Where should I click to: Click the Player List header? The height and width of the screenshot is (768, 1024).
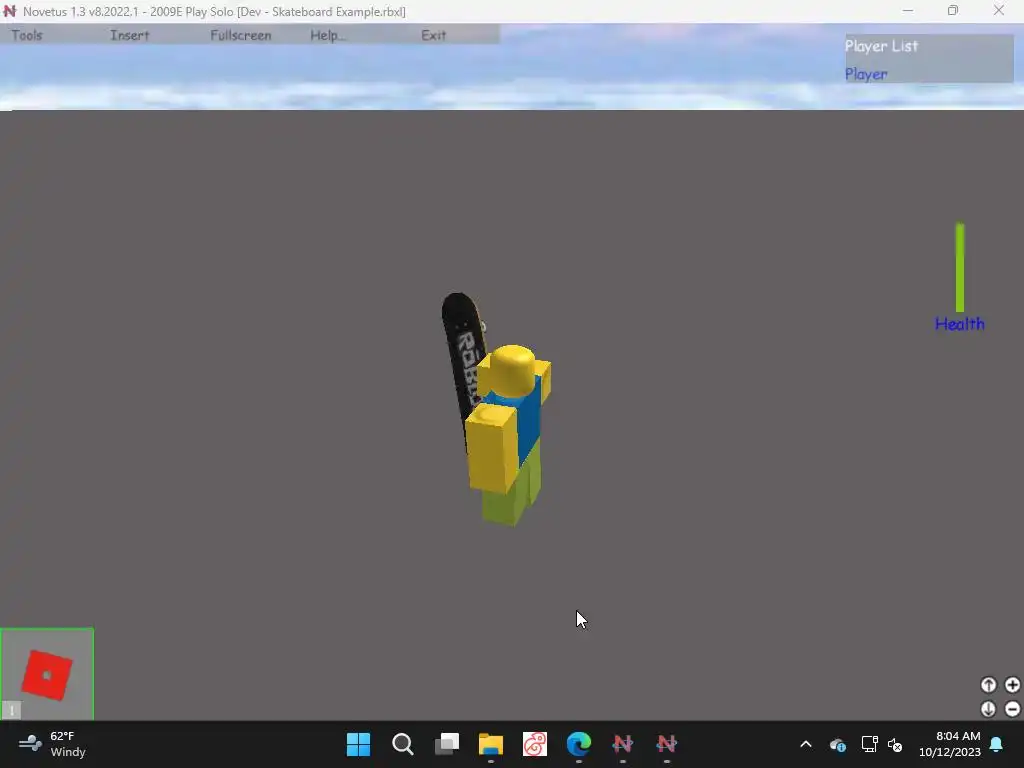pyautogui.click(x=881, y=46)
